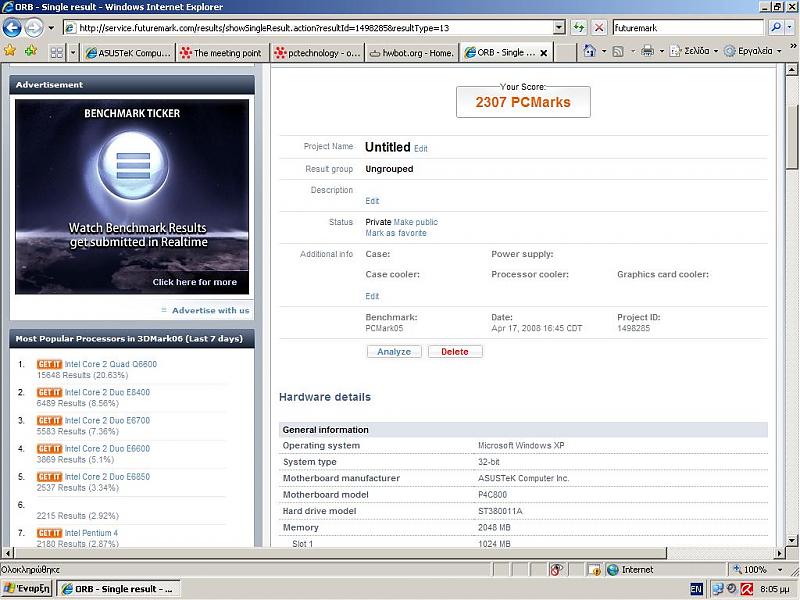800x600 pixels.
Task: Open the Intel Pentium 4 link
Action: click(91, 533)
